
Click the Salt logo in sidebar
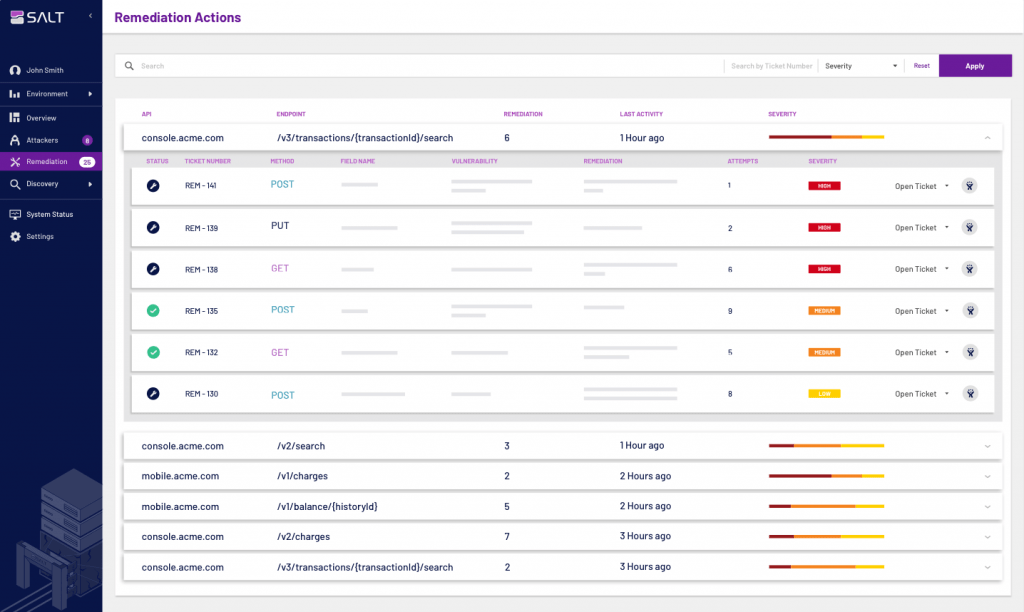click(x=36, y=16)
